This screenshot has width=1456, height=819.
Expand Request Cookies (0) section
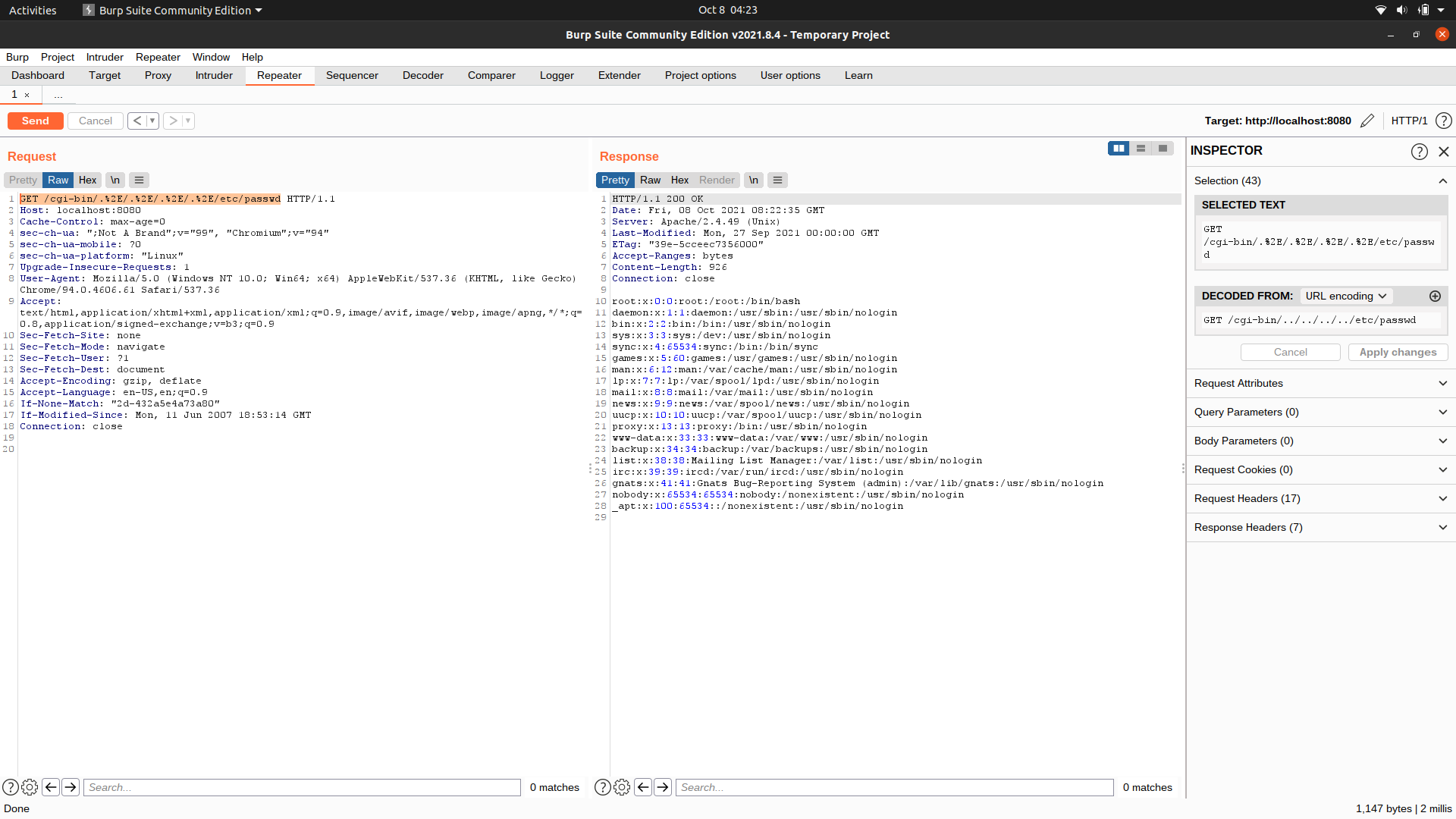point(1321,469)
